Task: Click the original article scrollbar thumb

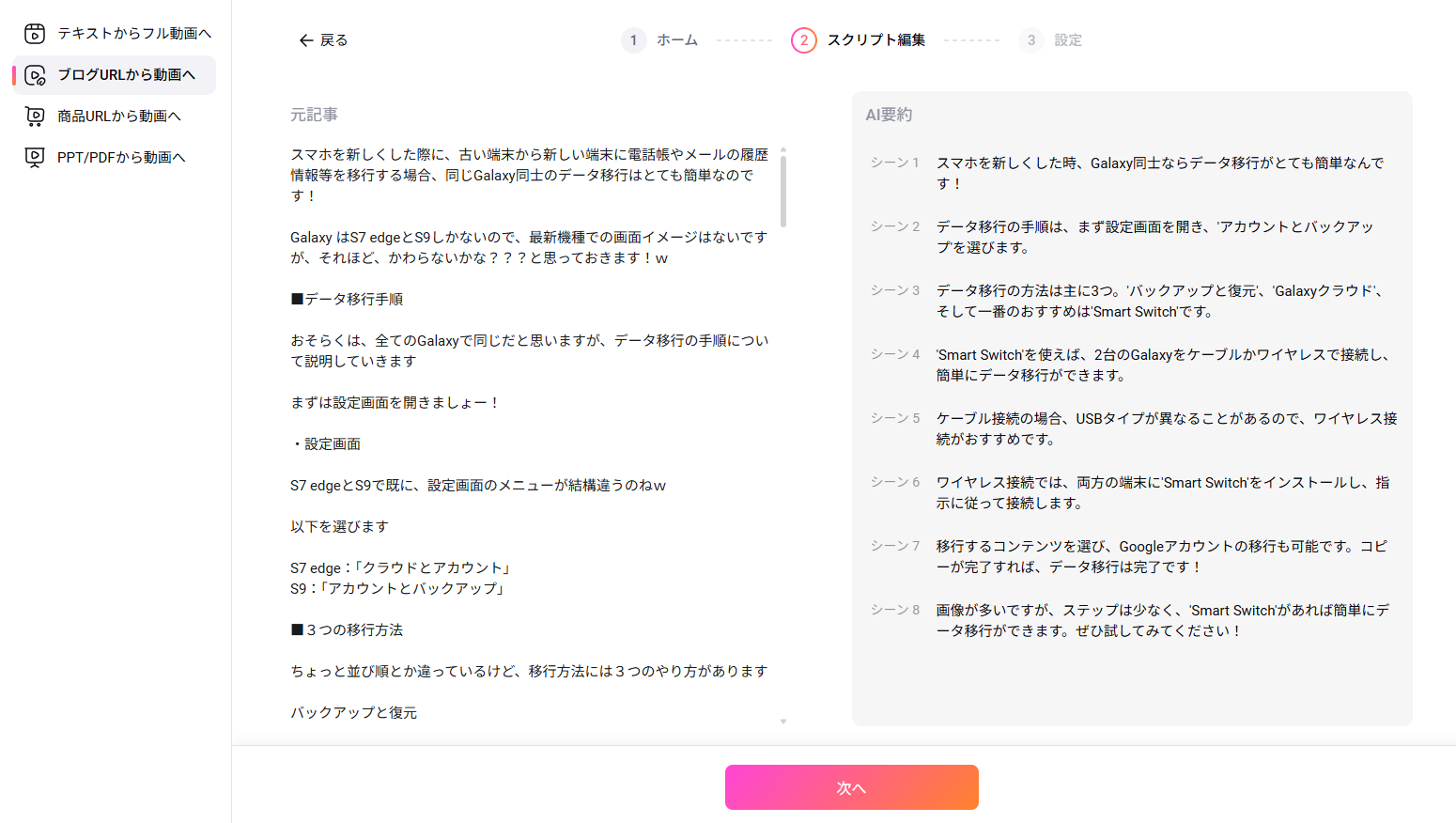Action: (x=782, y=191)
